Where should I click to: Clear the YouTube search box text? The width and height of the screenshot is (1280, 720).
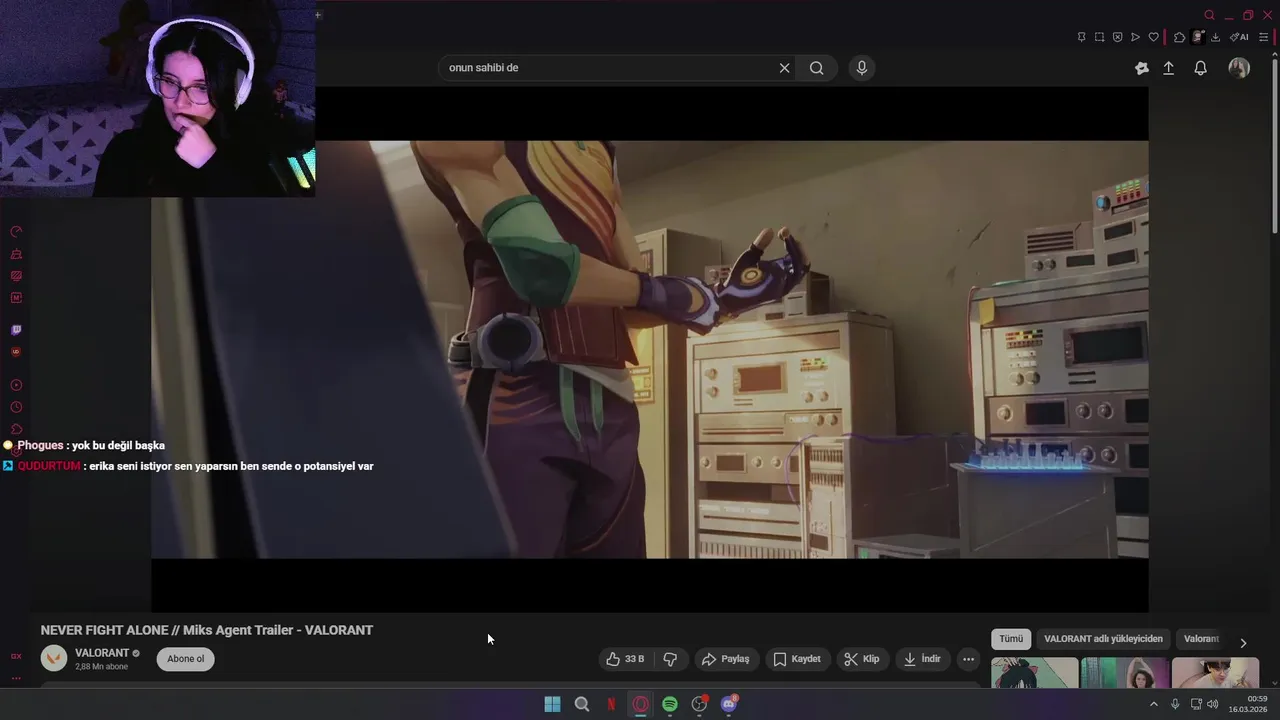pyautogui.click(x=785, y=68)
